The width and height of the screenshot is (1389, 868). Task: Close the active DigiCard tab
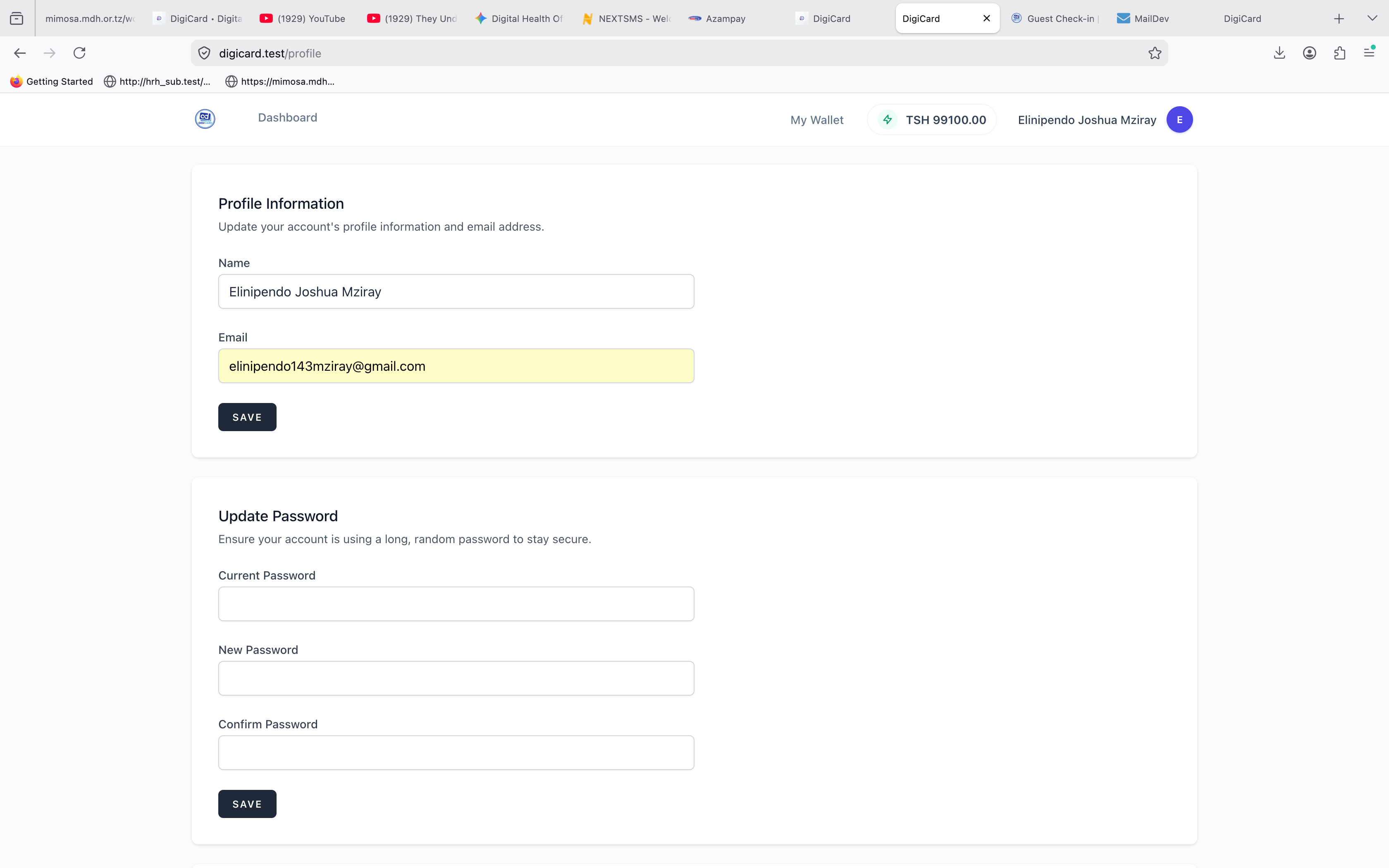coord(987,18)
